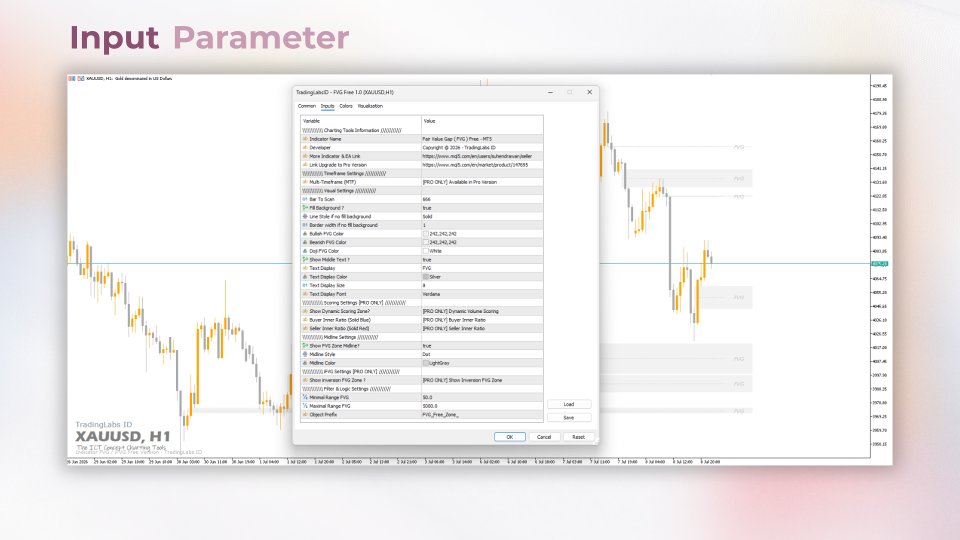Click the string icon beside Text Display
The image size is (960, 540).
(x=305, y=268)
